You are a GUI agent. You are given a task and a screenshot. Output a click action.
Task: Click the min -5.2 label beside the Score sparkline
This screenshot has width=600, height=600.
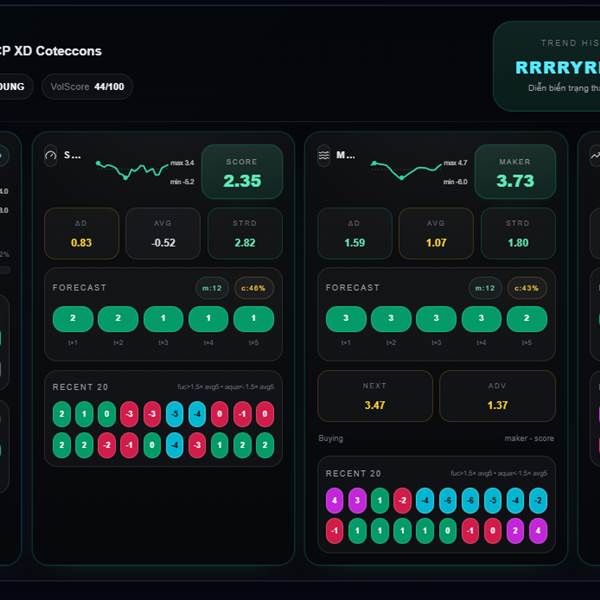[x=182, y=182]
